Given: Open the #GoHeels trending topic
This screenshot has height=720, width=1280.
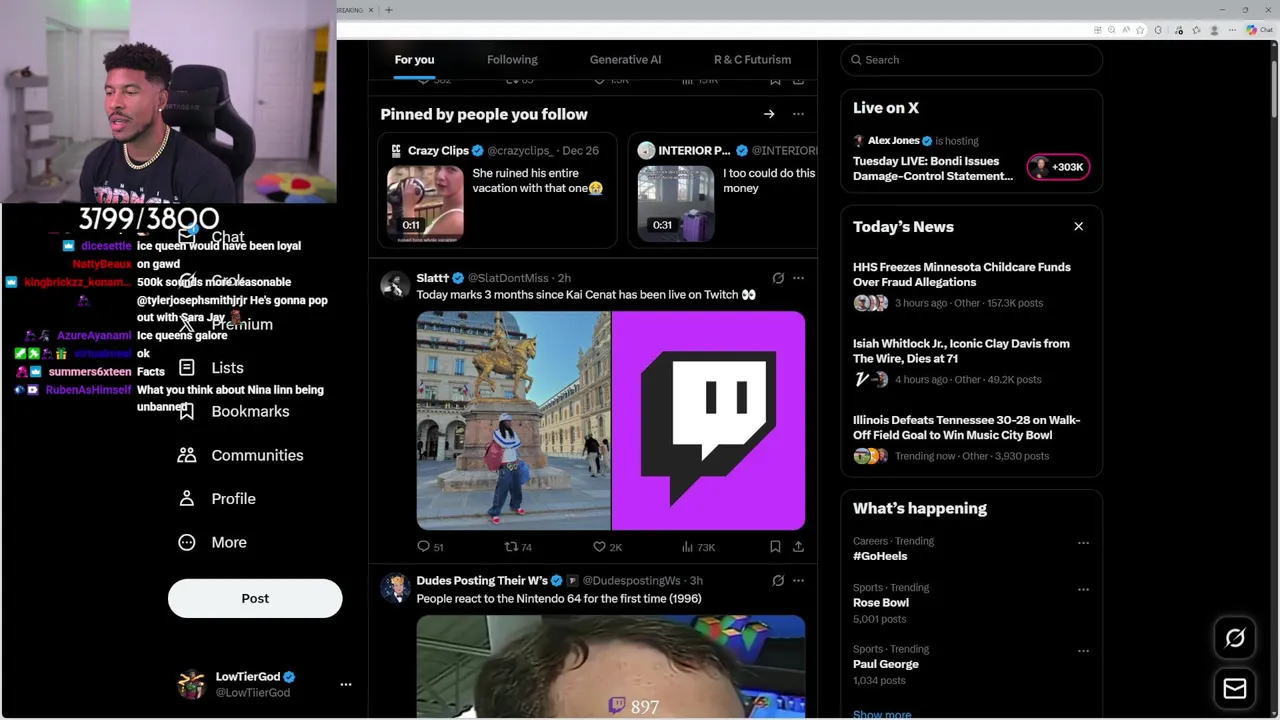Looking at the screenshot, I should click(x=880, y=556).
